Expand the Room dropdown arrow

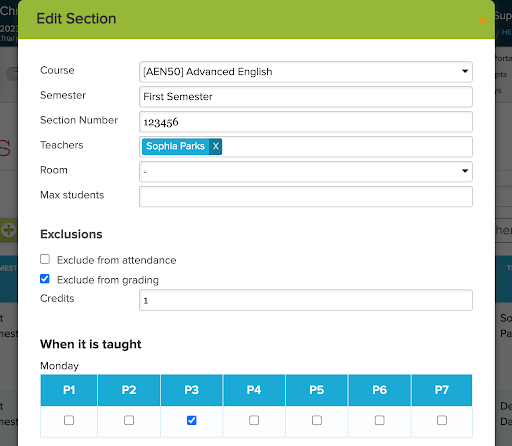[x=465, y=171]
